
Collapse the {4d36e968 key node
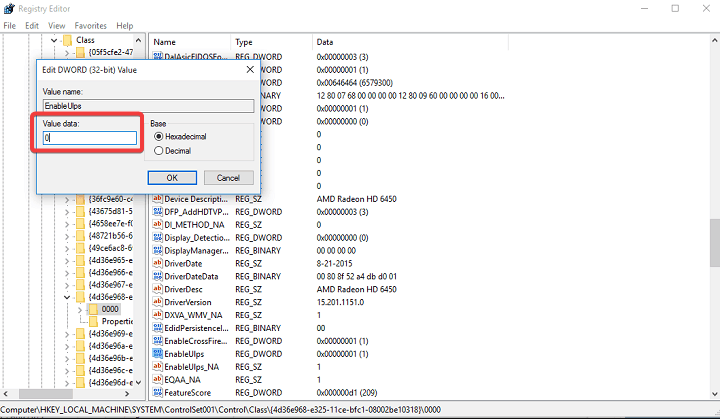coord(67,297)
